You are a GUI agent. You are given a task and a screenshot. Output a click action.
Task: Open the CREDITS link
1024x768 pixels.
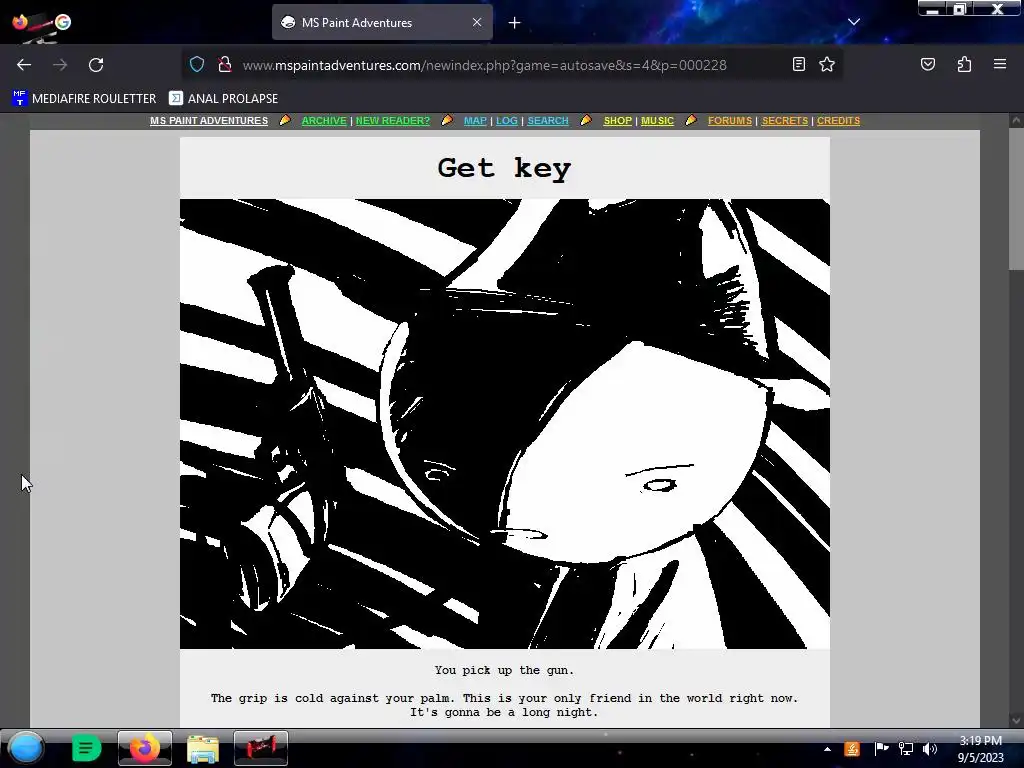(x=839, y=121)
